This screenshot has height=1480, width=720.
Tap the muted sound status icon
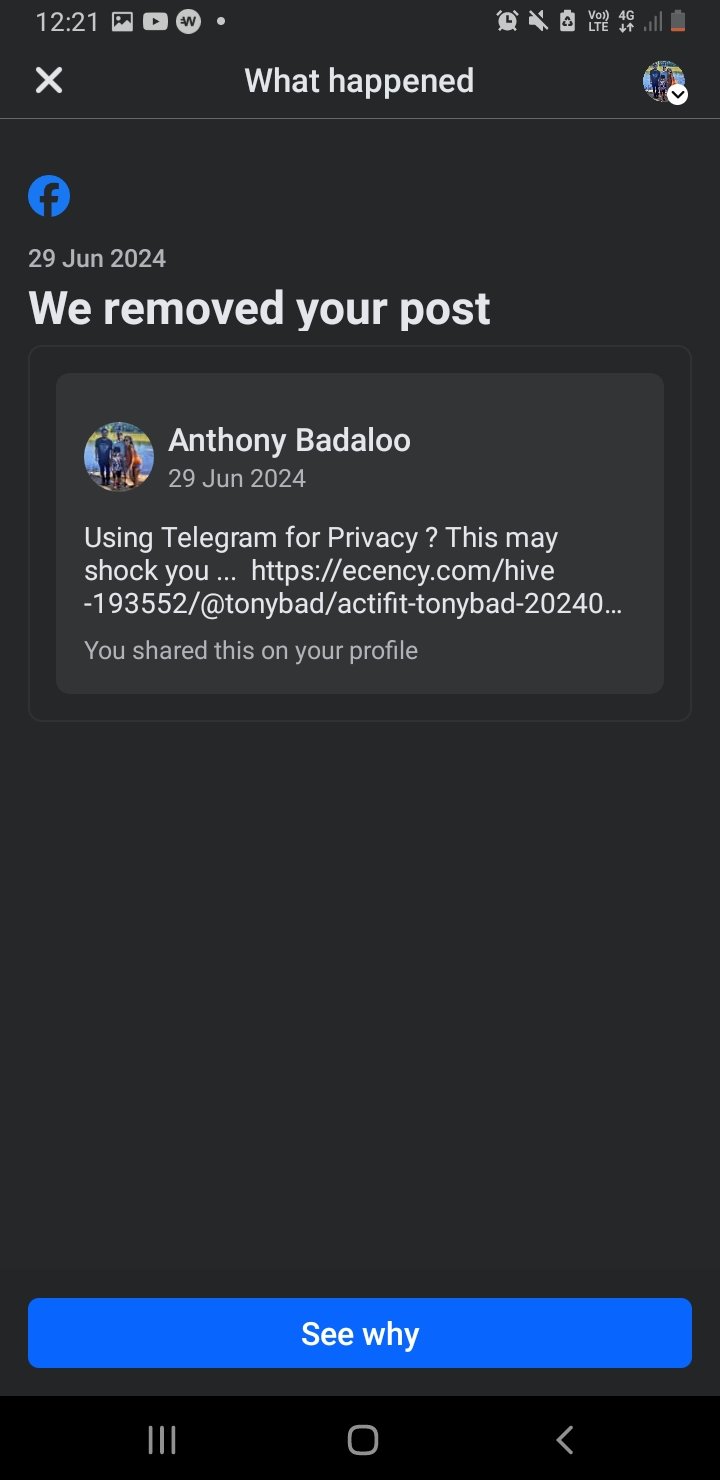pyautogui.click(x=538, y=21)
